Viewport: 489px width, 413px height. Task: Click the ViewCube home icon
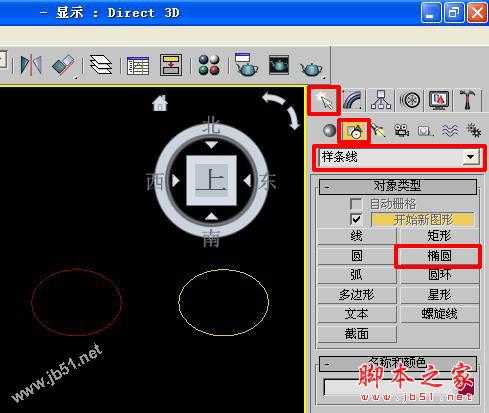coord(160,103)
